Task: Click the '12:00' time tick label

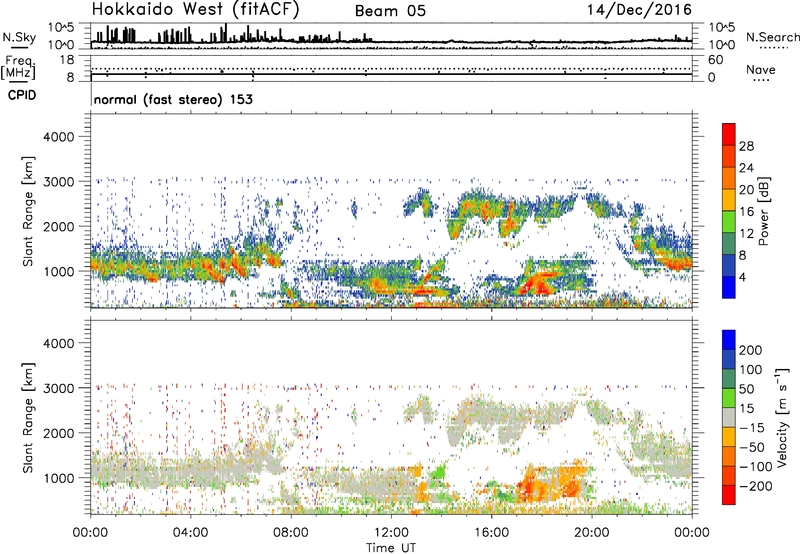Action: (391, 533)
